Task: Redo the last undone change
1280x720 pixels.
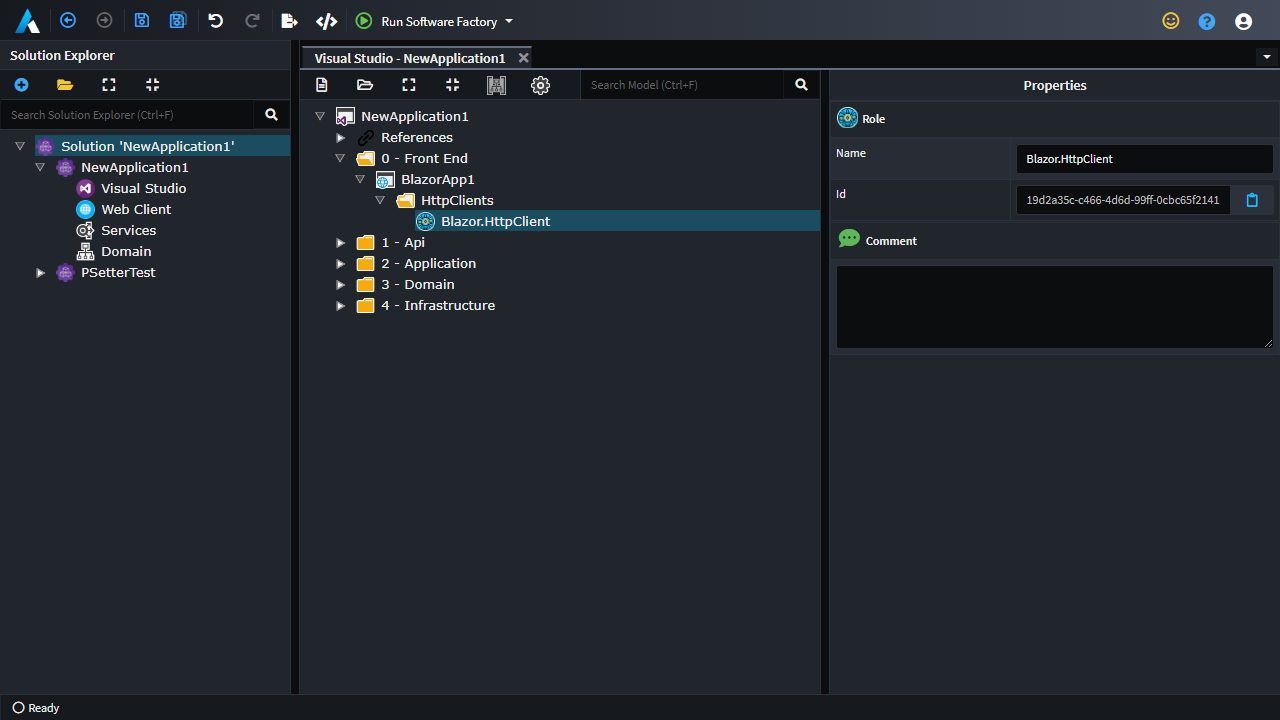Action: (252, 20)
